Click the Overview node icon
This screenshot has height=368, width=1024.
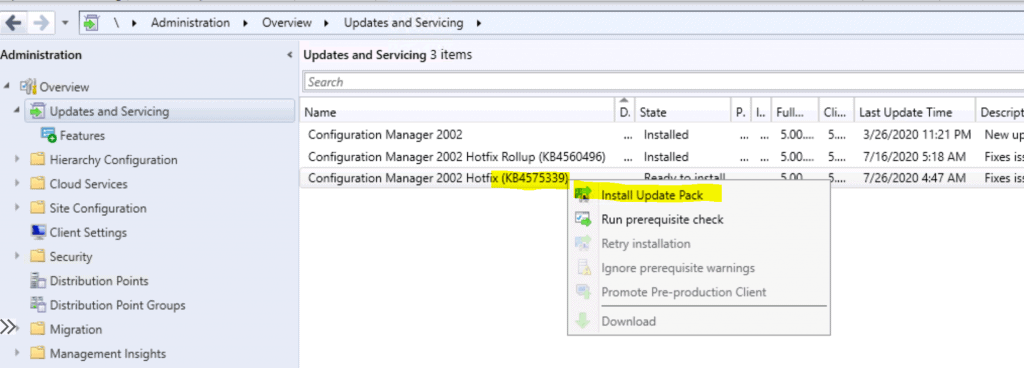coord(28,87)
